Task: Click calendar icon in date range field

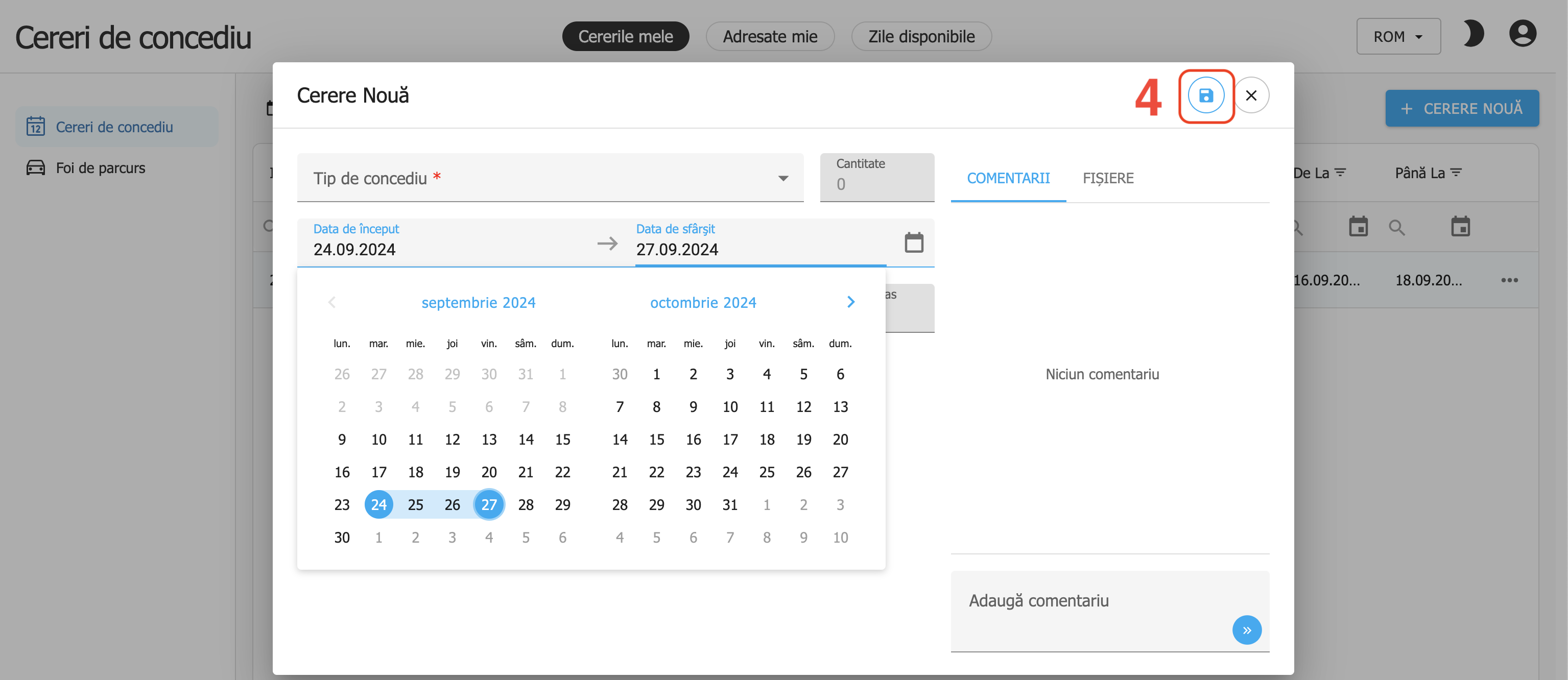Action: pos(913,242)
